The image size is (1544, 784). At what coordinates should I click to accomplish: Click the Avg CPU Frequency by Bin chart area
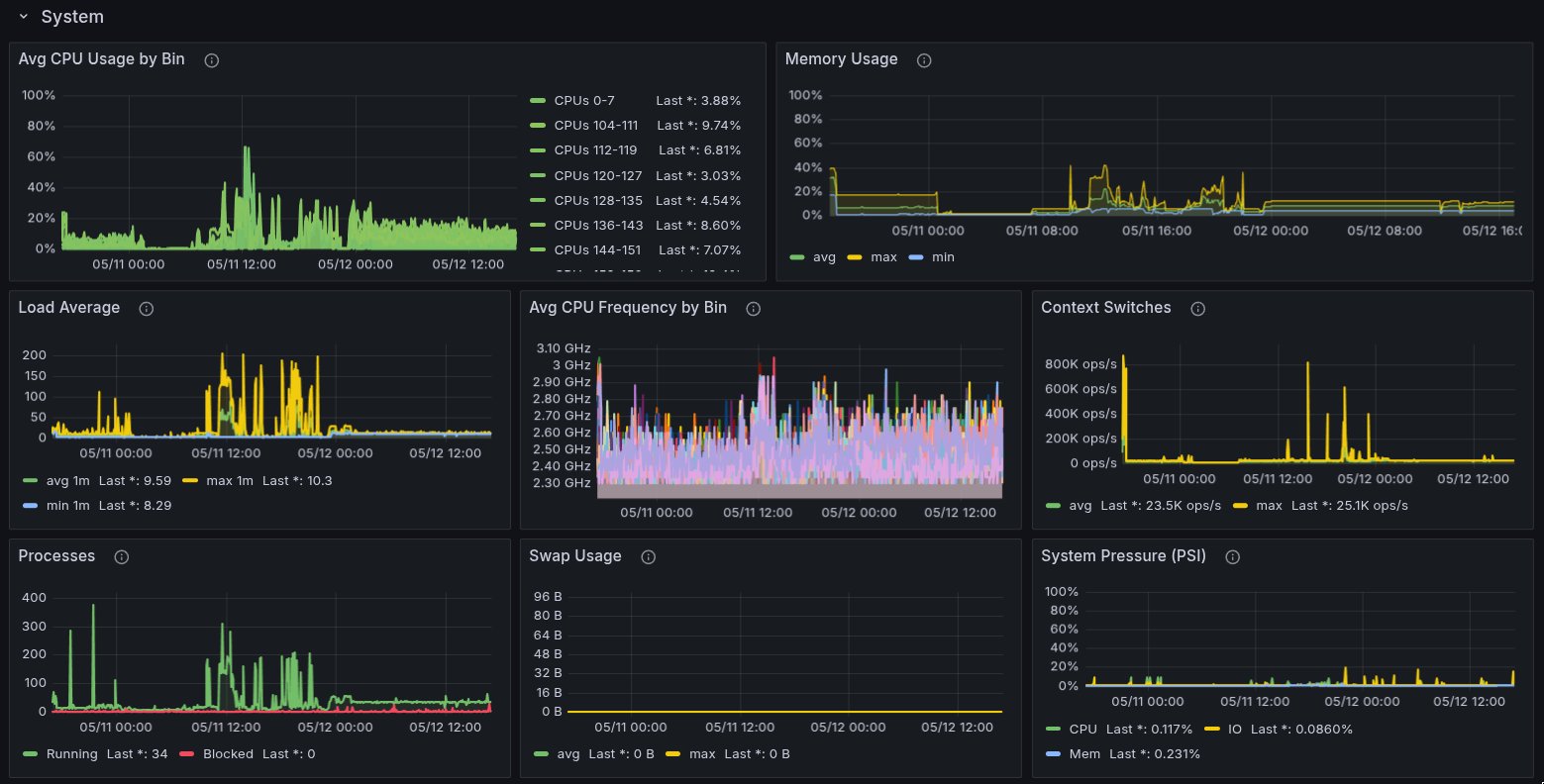pos(800,424)
